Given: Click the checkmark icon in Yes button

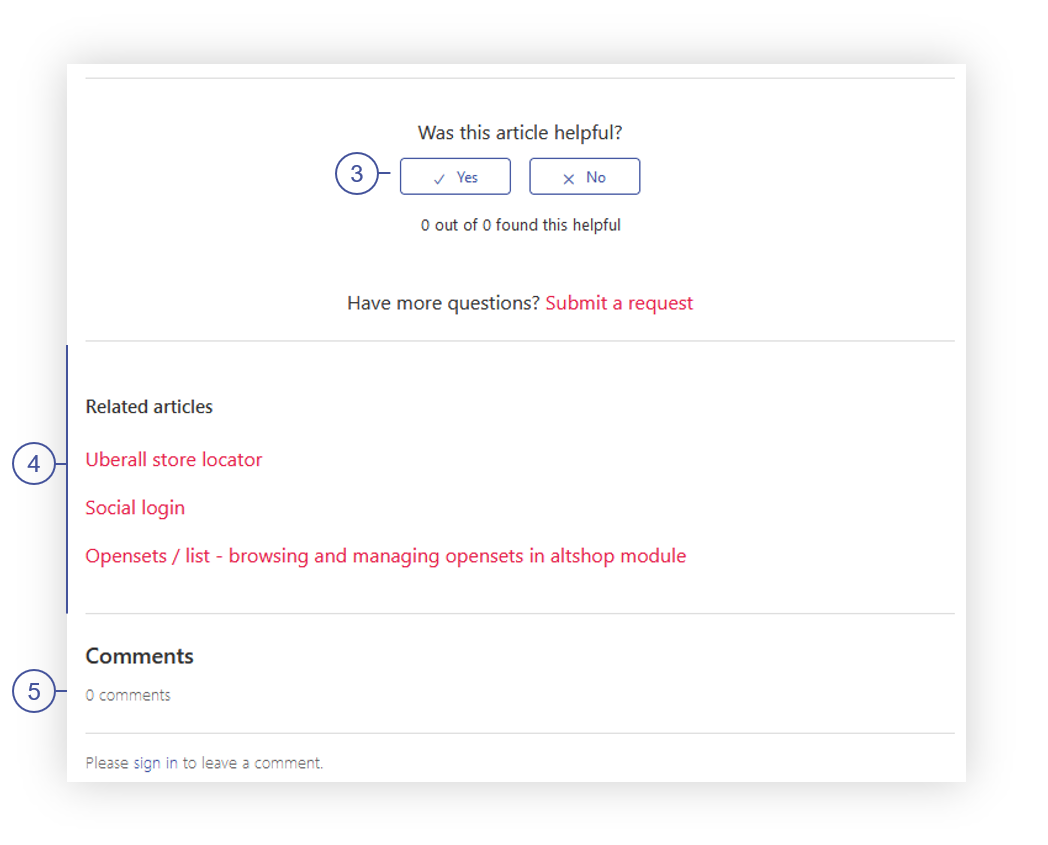Looking at the screenshot, I should 439,179.
